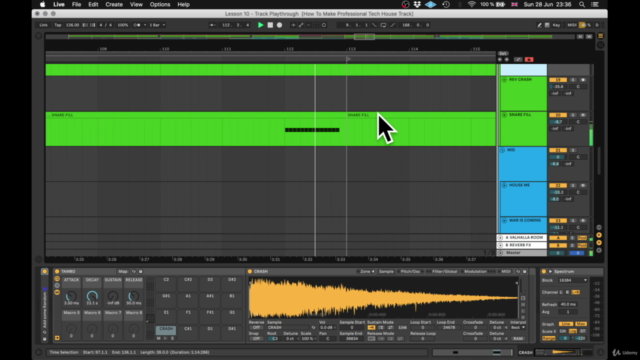
Task: Open the Dropbox menu bar icon
Action: coord(417,4)
